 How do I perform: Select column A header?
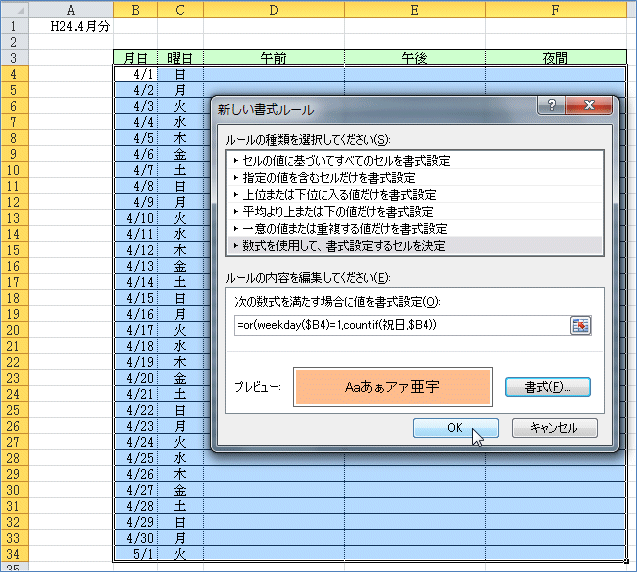point(71,9)
